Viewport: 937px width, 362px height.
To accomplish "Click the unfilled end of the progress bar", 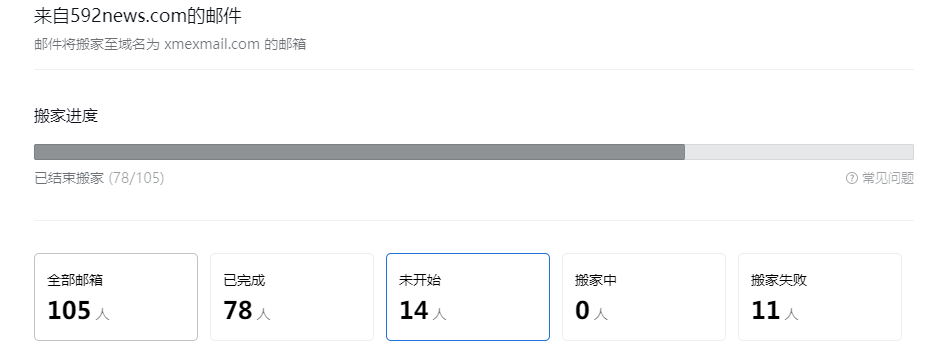I will (799, 152).
